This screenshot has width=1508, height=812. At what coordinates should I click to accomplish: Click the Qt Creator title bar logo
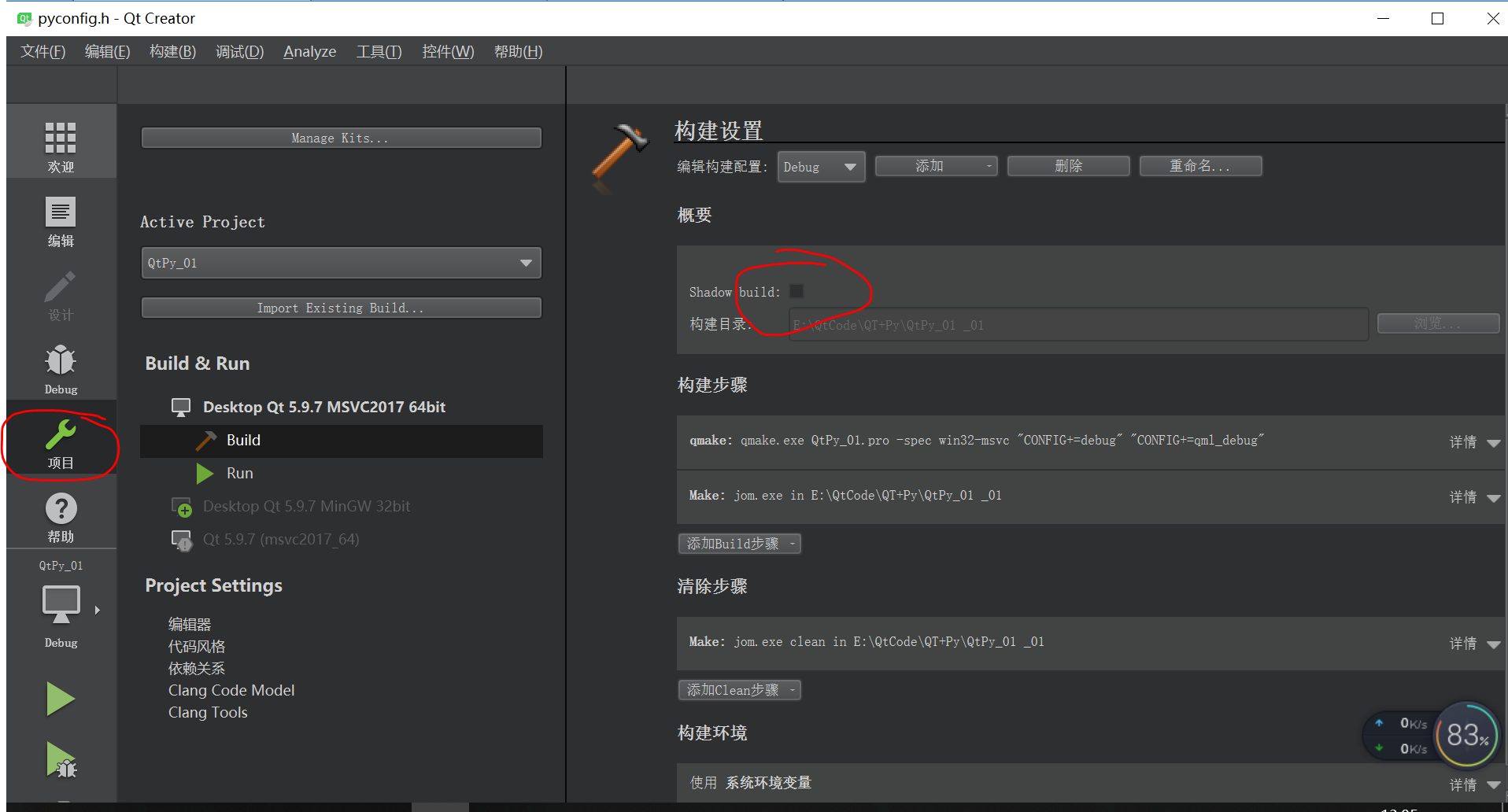(24, 18)
